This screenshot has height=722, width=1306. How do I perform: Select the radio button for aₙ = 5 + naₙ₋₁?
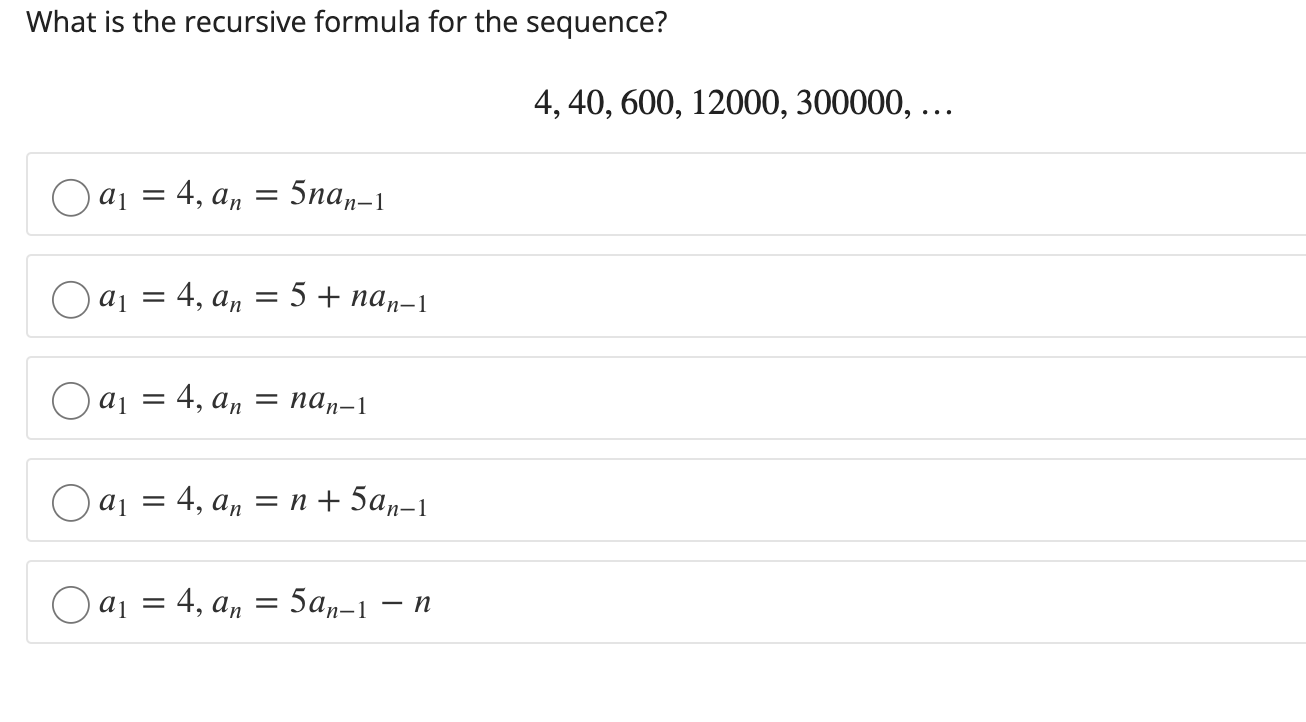click(70, 299)
